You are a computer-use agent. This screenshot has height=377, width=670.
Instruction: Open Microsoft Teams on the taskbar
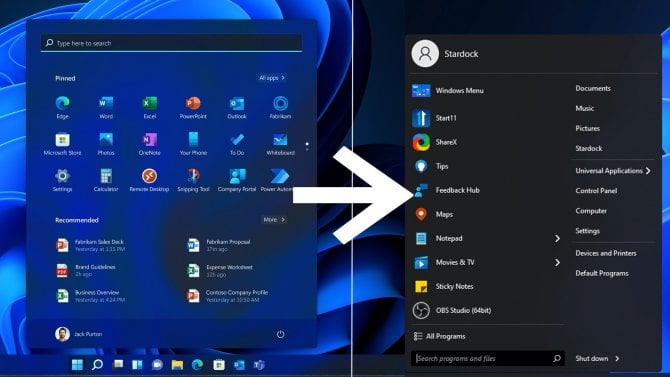(x=259, y=365)
